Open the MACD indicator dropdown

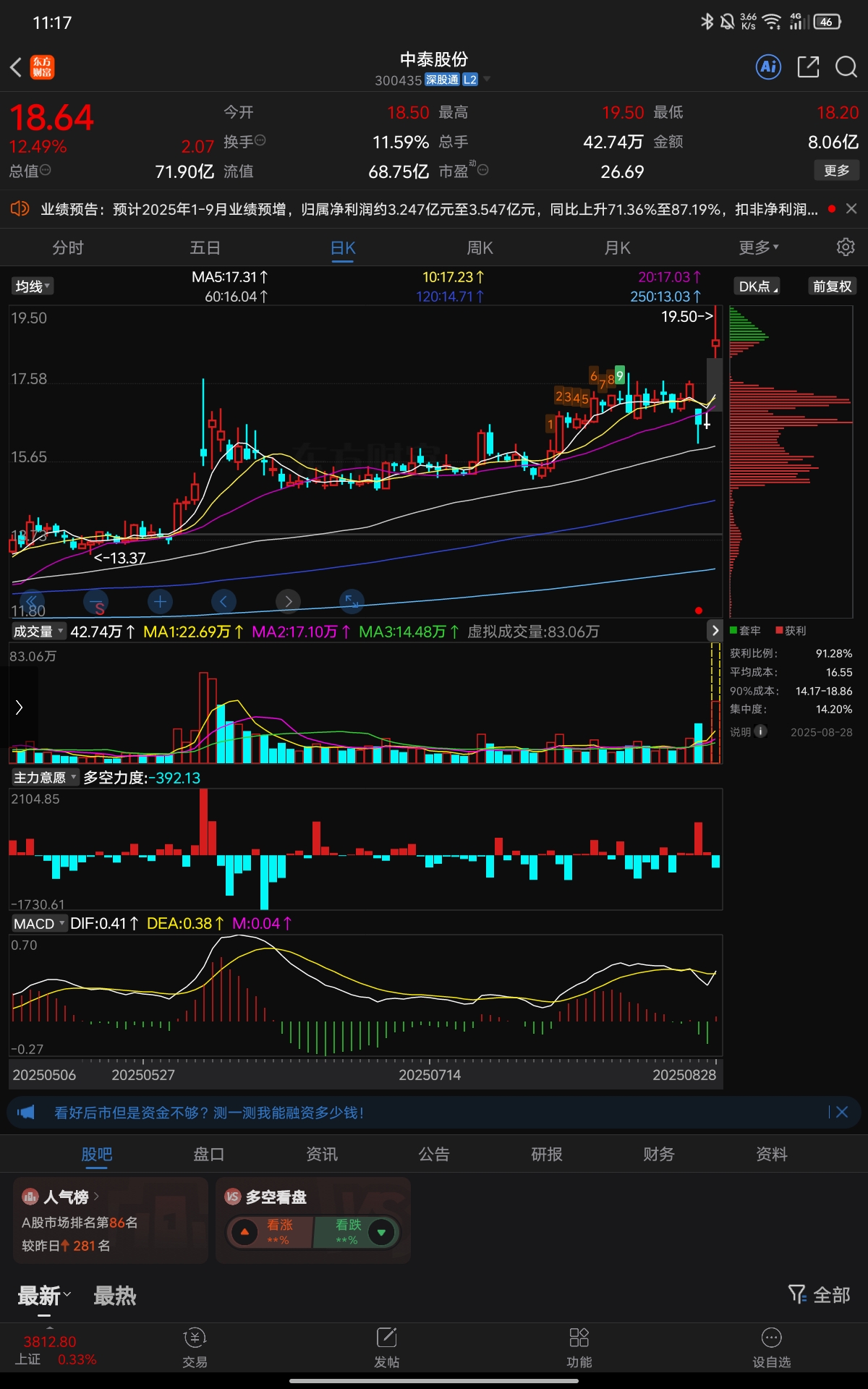39,923
